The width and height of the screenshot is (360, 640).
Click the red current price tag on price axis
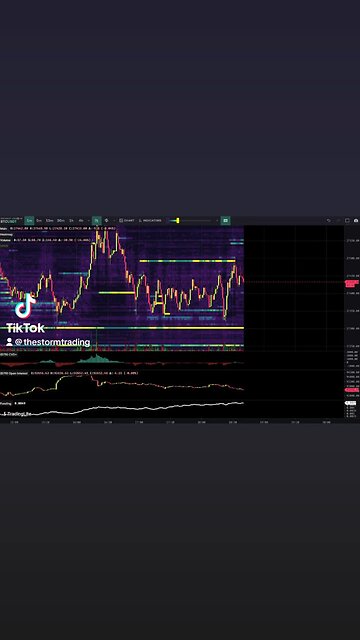pyautogui.click(x=352, y=282)
